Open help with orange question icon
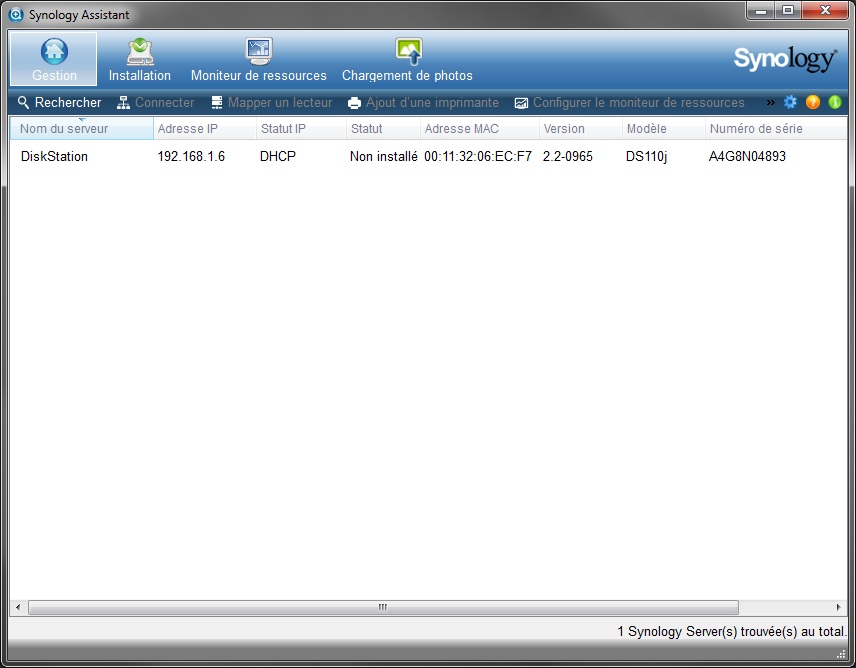The image size is (856, 668). point(812,102)
